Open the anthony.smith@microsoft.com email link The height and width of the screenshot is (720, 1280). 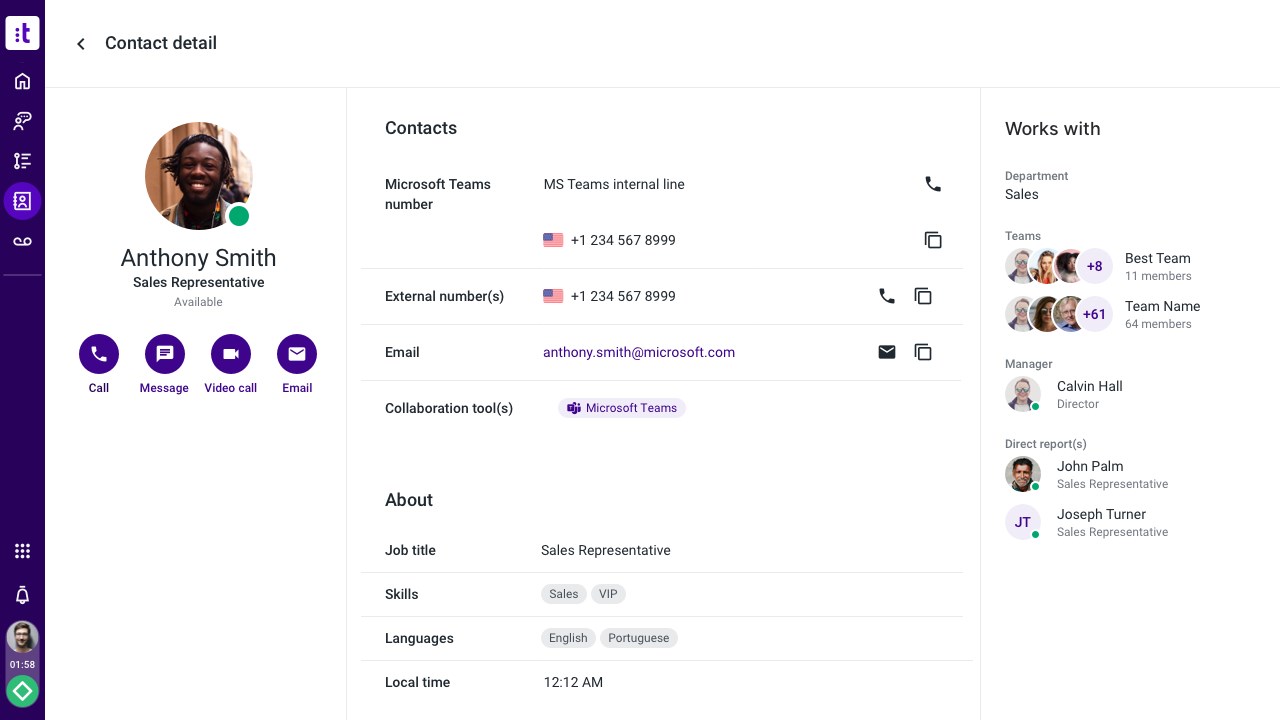(639, 352)
